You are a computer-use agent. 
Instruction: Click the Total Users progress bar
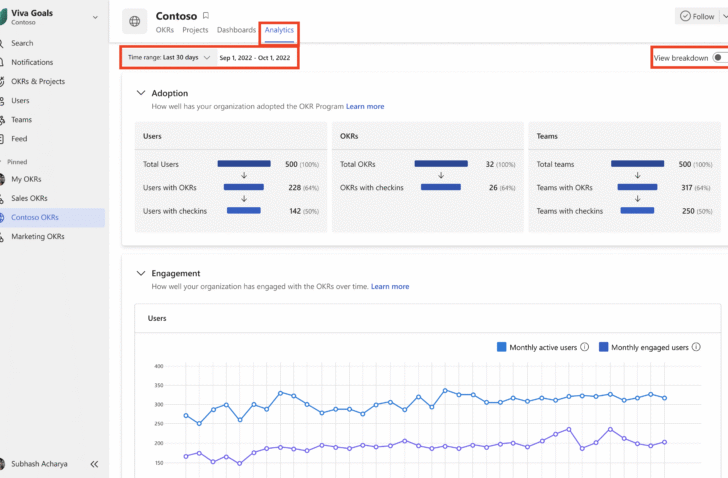click(244, 163)
